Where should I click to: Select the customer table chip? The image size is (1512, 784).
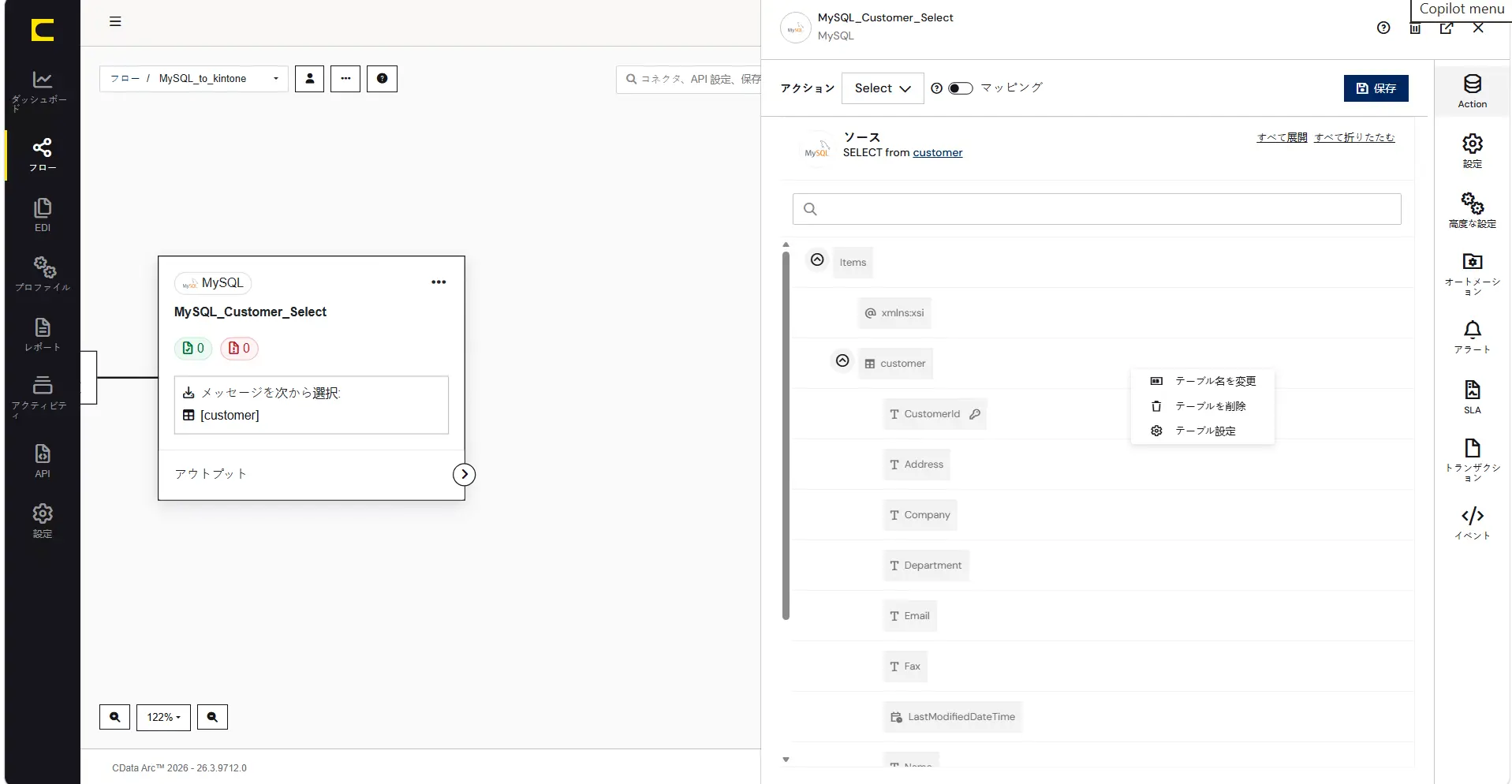pyautogui.click(x=895, y=364)
